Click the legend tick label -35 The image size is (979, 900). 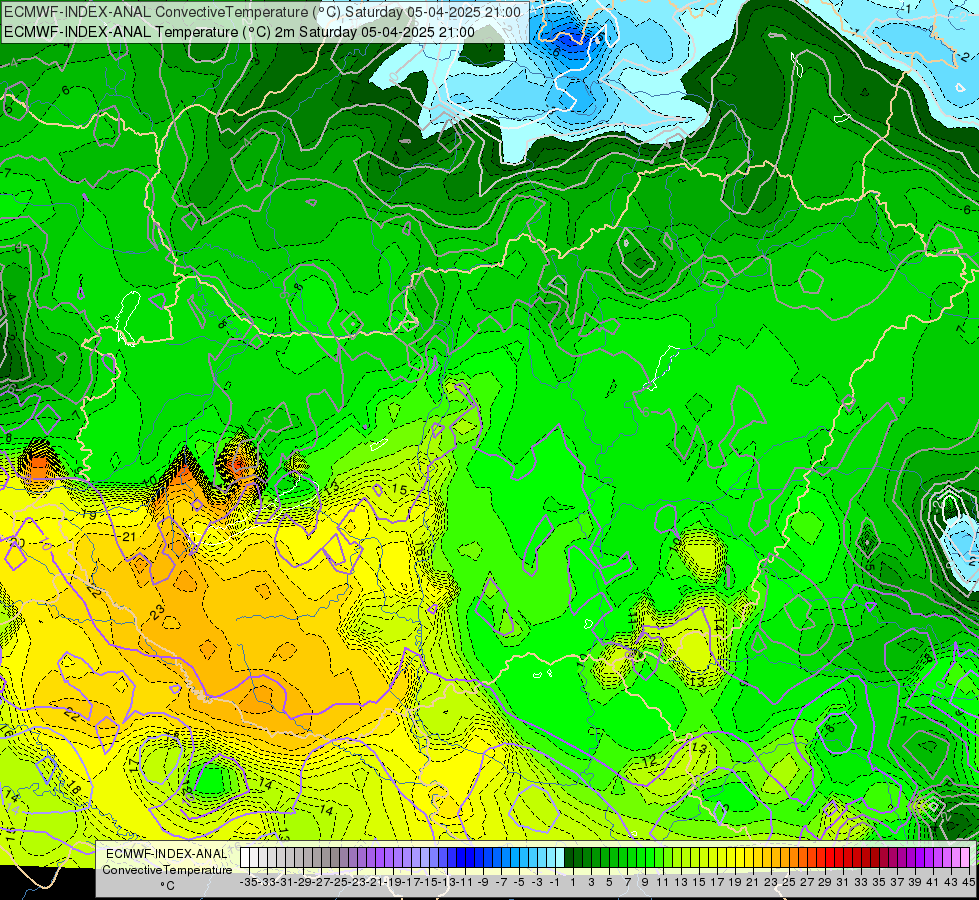249,882
